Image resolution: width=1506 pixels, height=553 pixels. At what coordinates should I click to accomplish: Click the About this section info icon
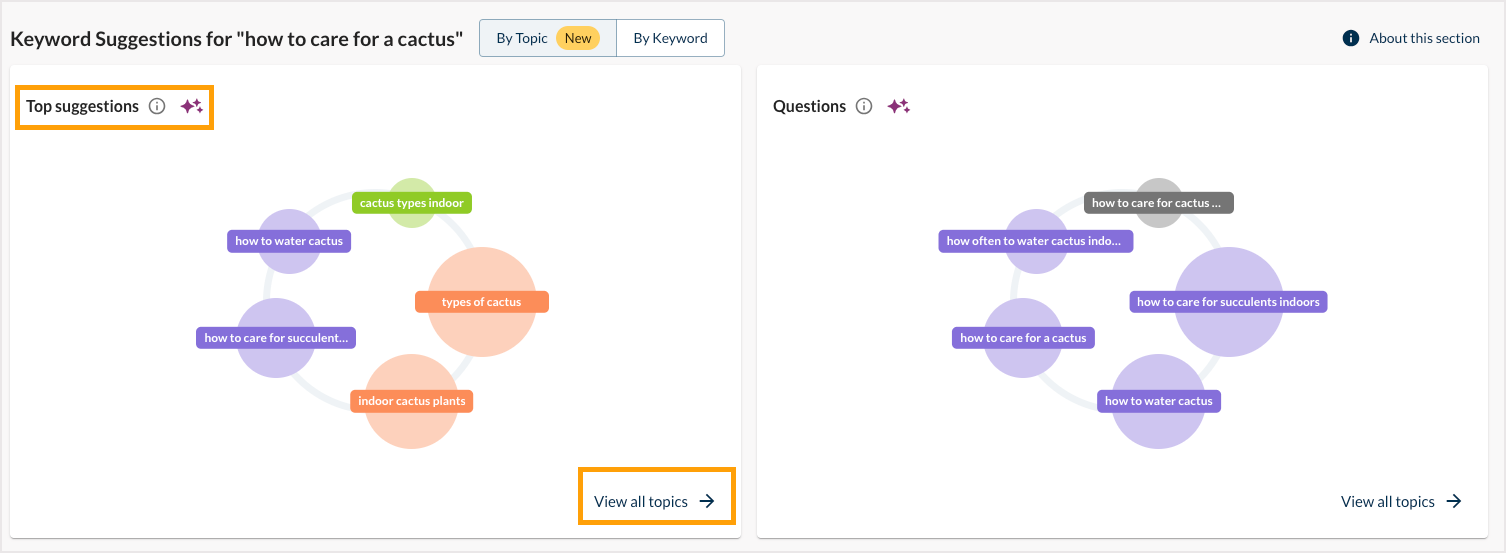(x=1351, y=38)
